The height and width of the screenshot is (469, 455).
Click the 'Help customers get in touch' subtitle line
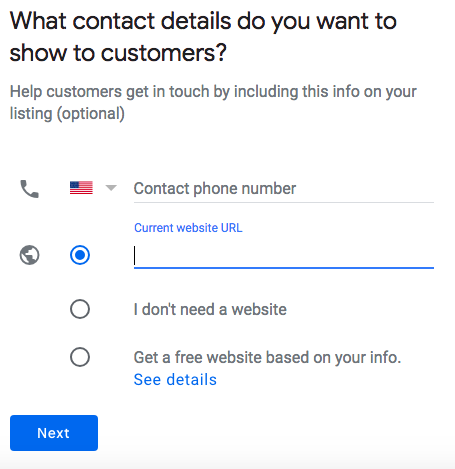pyautogui.click(x=213, y=92)
